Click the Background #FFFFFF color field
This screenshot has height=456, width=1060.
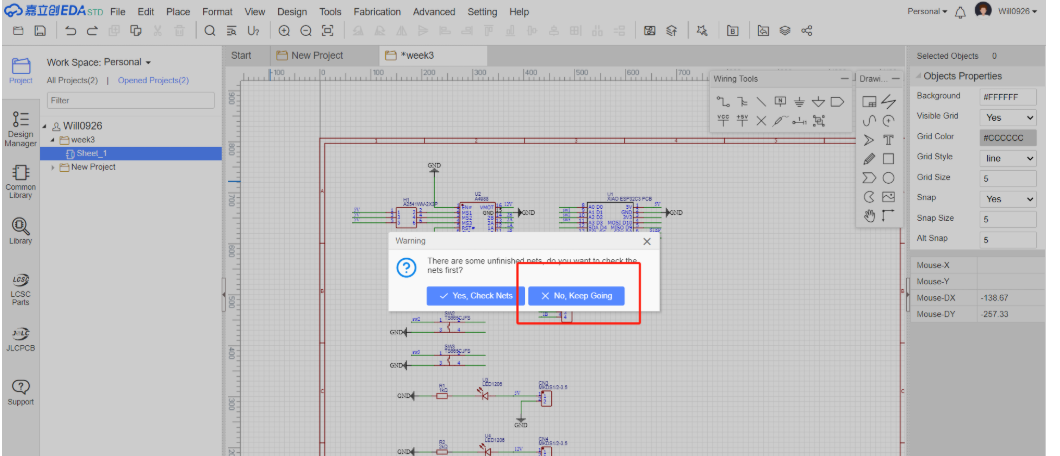pos(1008,97)
